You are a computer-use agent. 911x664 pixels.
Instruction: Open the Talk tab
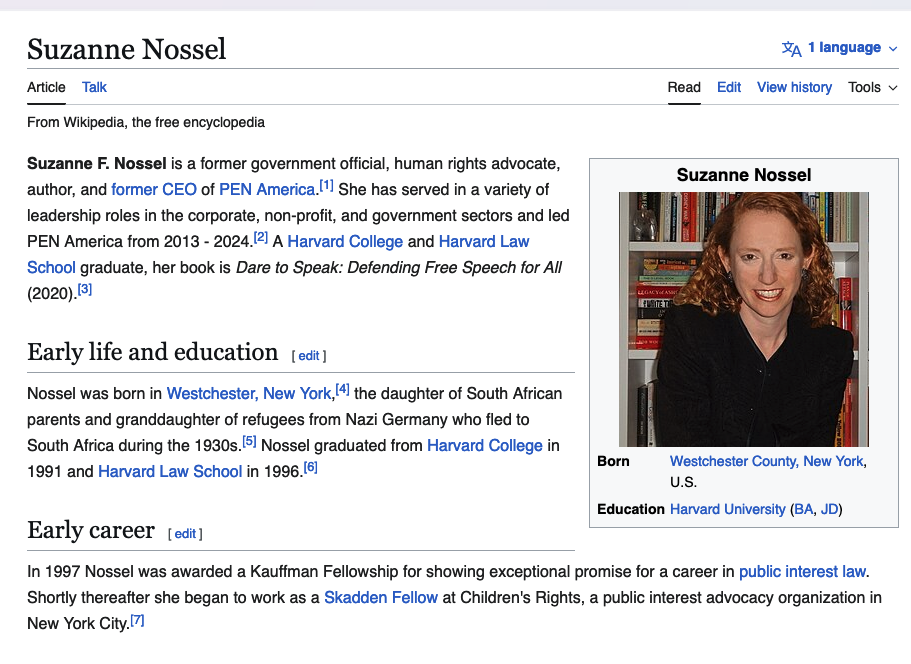coord(94,87)
